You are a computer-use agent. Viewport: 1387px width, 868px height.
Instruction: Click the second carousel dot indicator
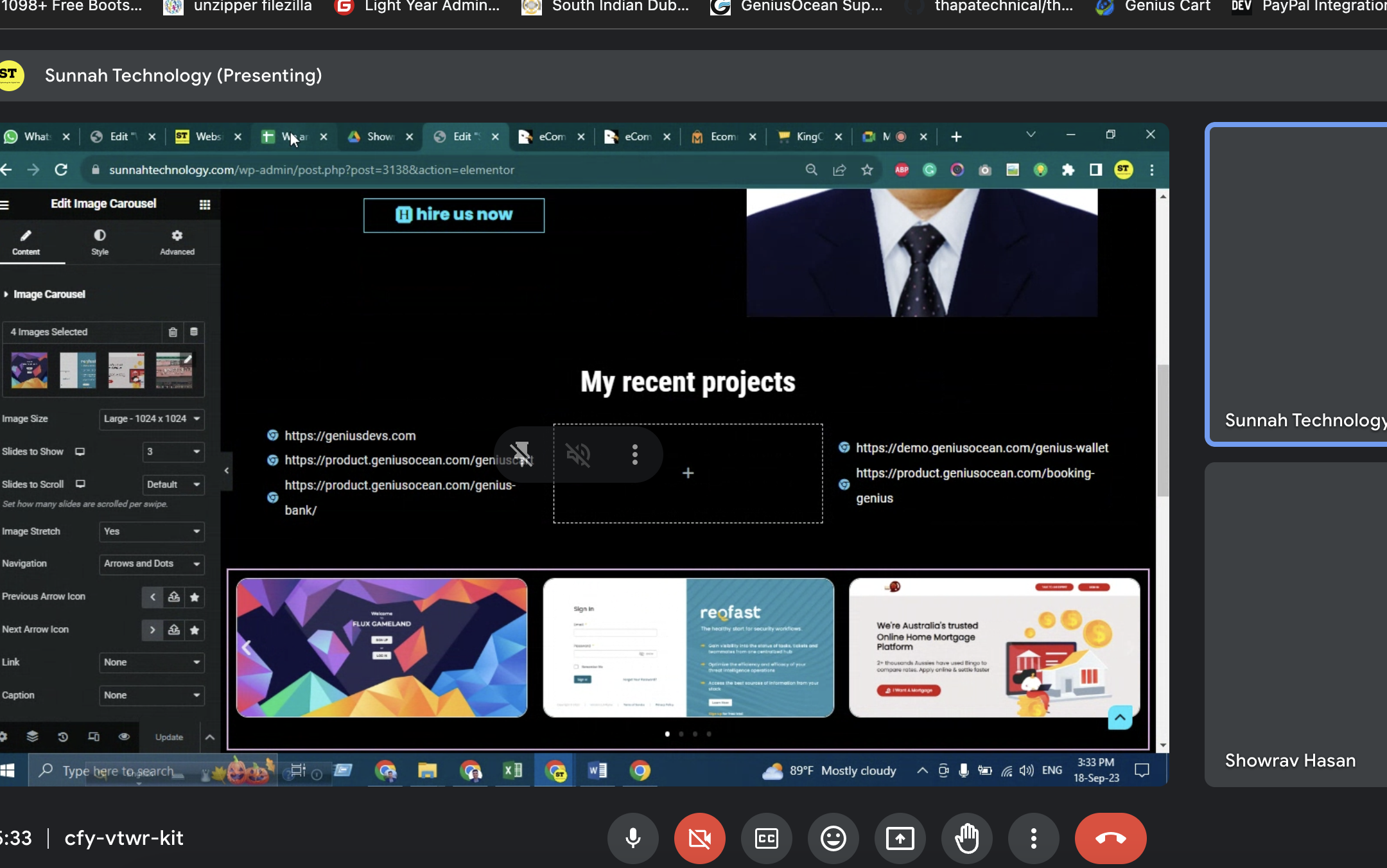pyautogui.click(x=681, y=734)
